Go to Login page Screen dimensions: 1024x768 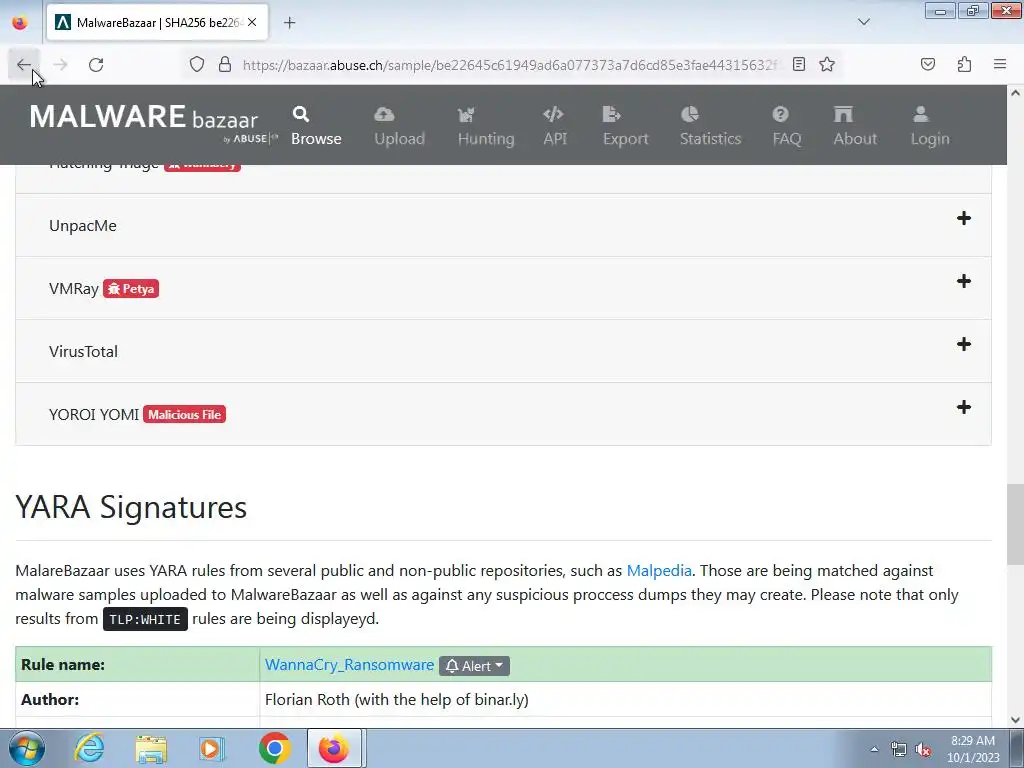[x=930, y=125]
